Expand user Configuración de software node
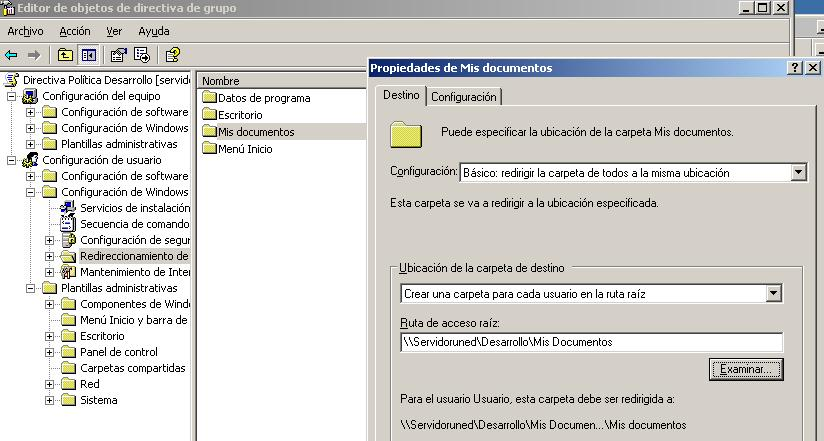 click(30, 176)
